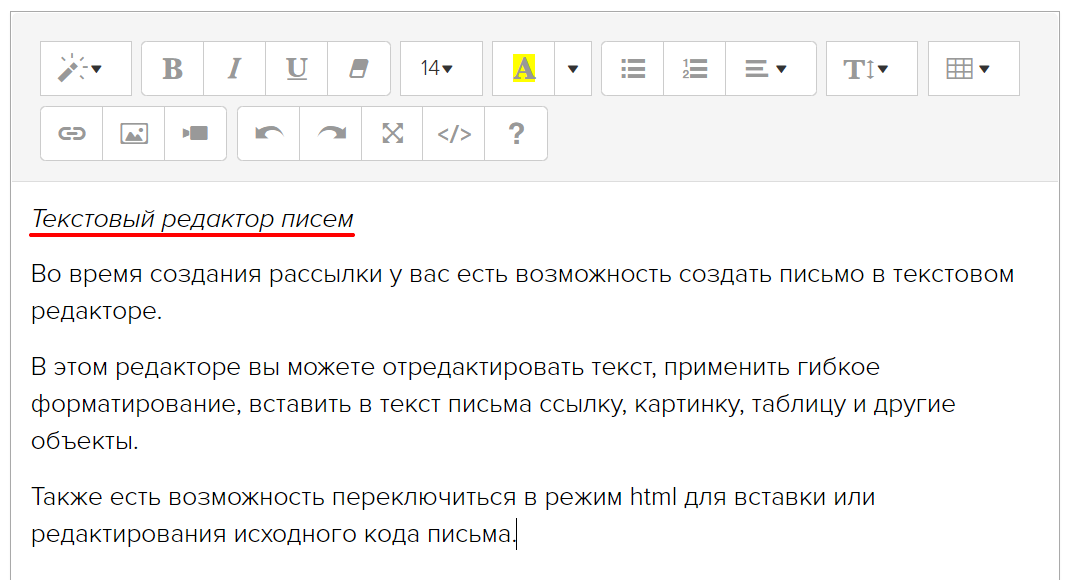Viewport: 1070px width, 580px height.
Task: Open the line height dropdown
Action: [x=871, y=69]
